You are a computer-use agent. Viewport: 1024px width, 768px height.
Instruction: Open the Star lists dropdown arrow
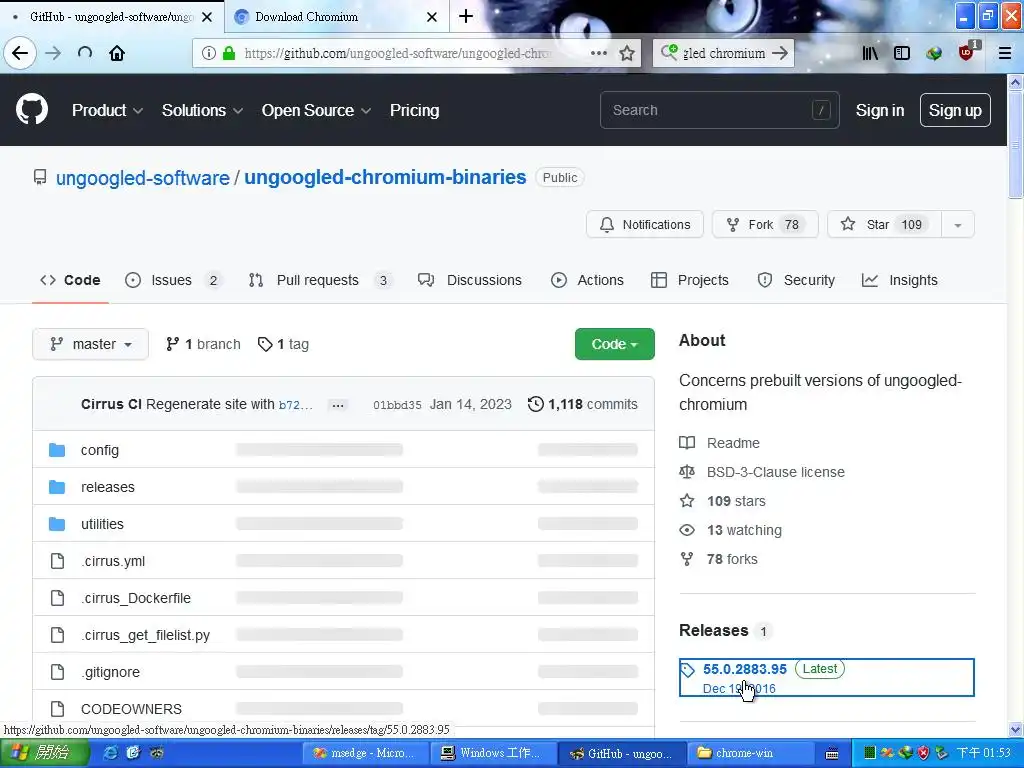[958, 225]
